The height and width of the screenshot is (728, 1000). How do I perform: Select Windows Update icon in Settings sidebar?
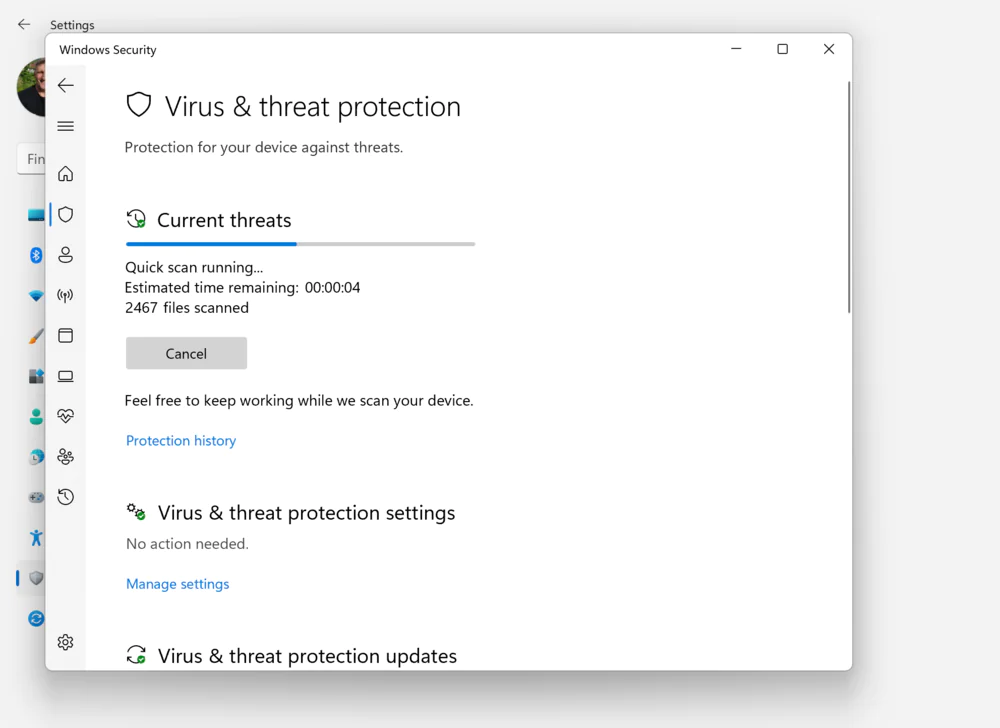click(36, 619)
